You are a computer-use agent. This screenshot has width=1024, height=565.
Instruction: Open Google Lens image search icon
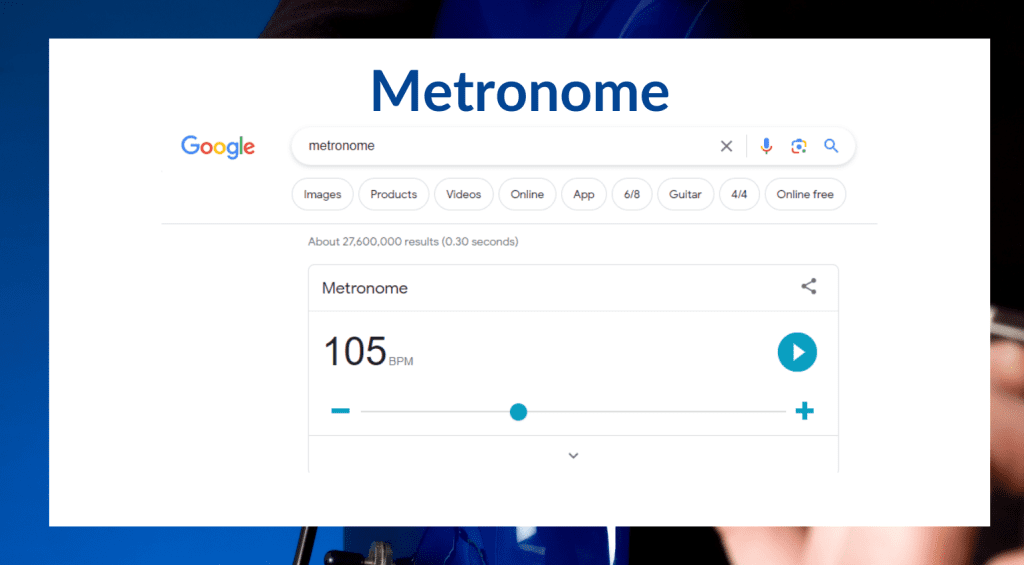click(x=799, y=146)
